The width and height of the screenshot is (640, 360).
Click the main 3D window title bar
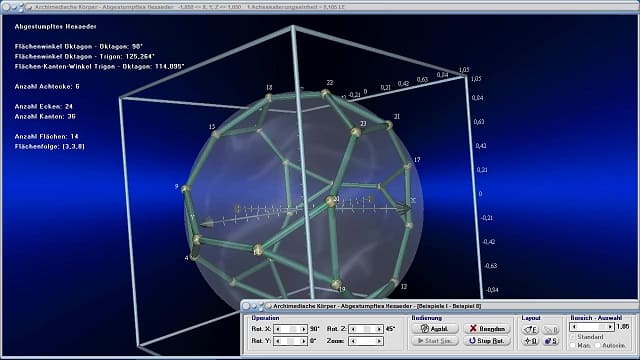coord(320,7)
